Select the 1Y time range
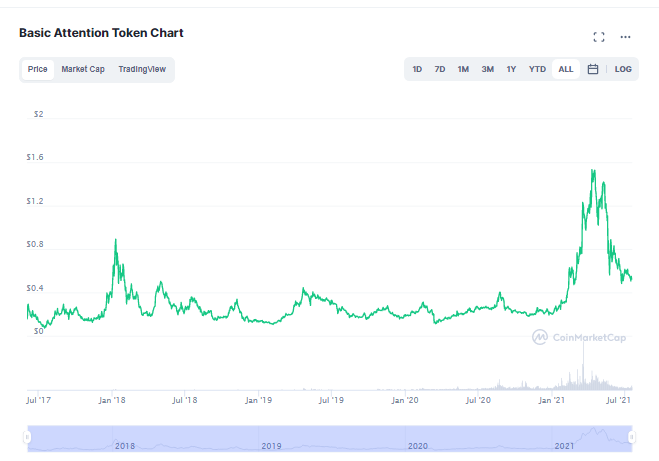The width and height of the screenshot is (659, 461). (511, 69)
